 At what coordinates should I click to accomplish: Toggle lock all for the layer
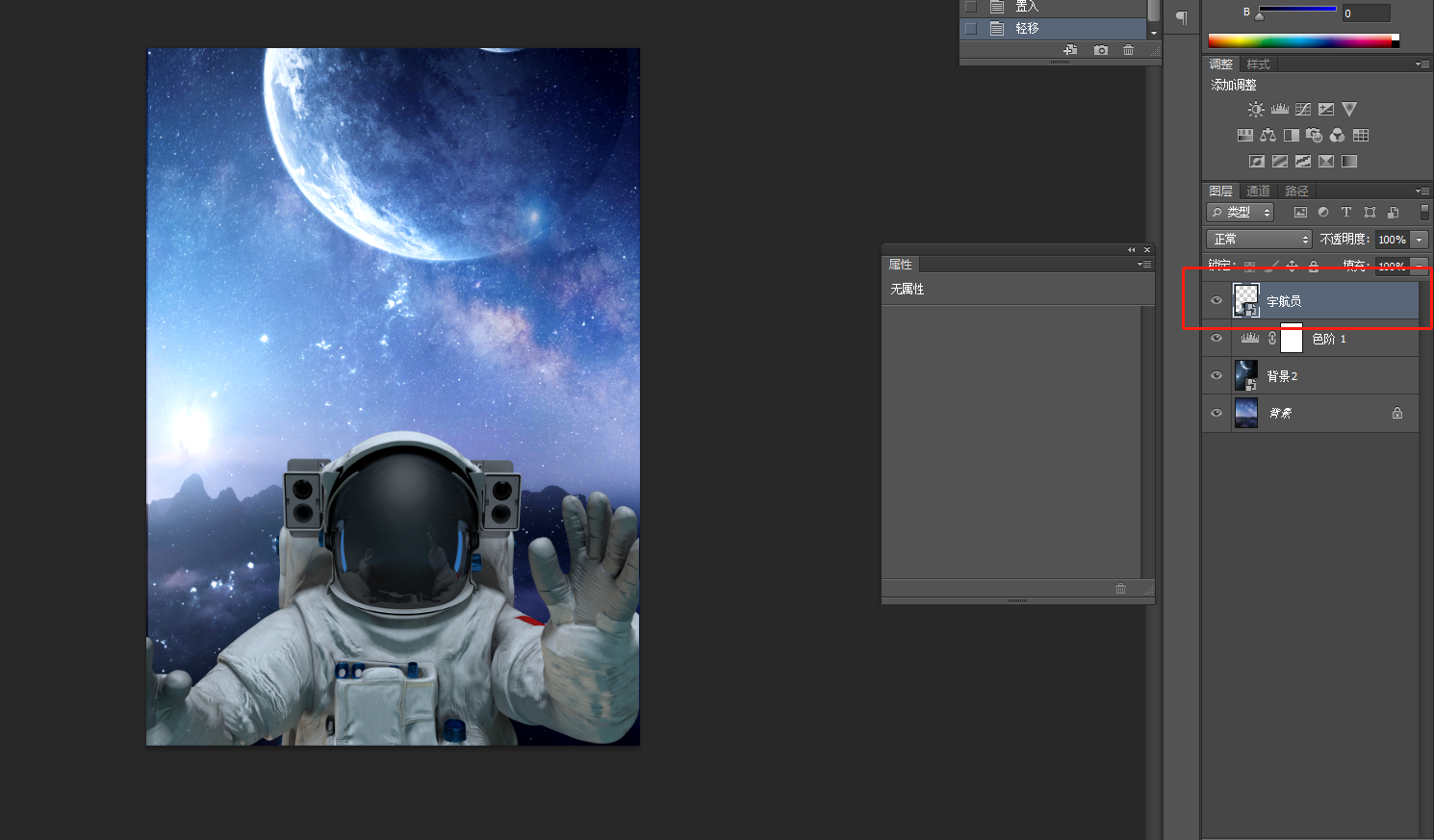(x=1314, y=266)
